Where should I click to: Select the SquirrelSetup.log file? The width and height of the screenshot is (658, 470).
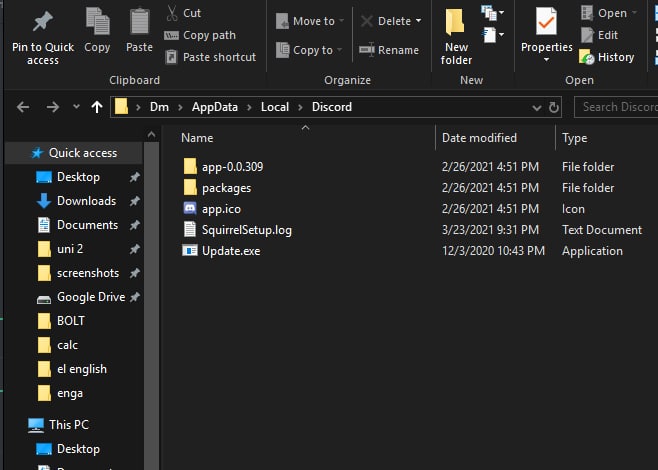(237, 230)
